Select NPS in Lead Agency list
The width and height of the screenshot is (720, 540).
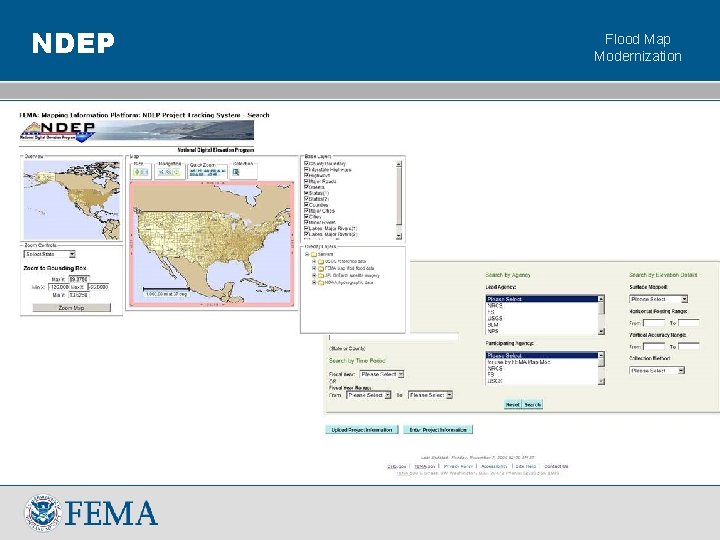[x=542, y=331]
